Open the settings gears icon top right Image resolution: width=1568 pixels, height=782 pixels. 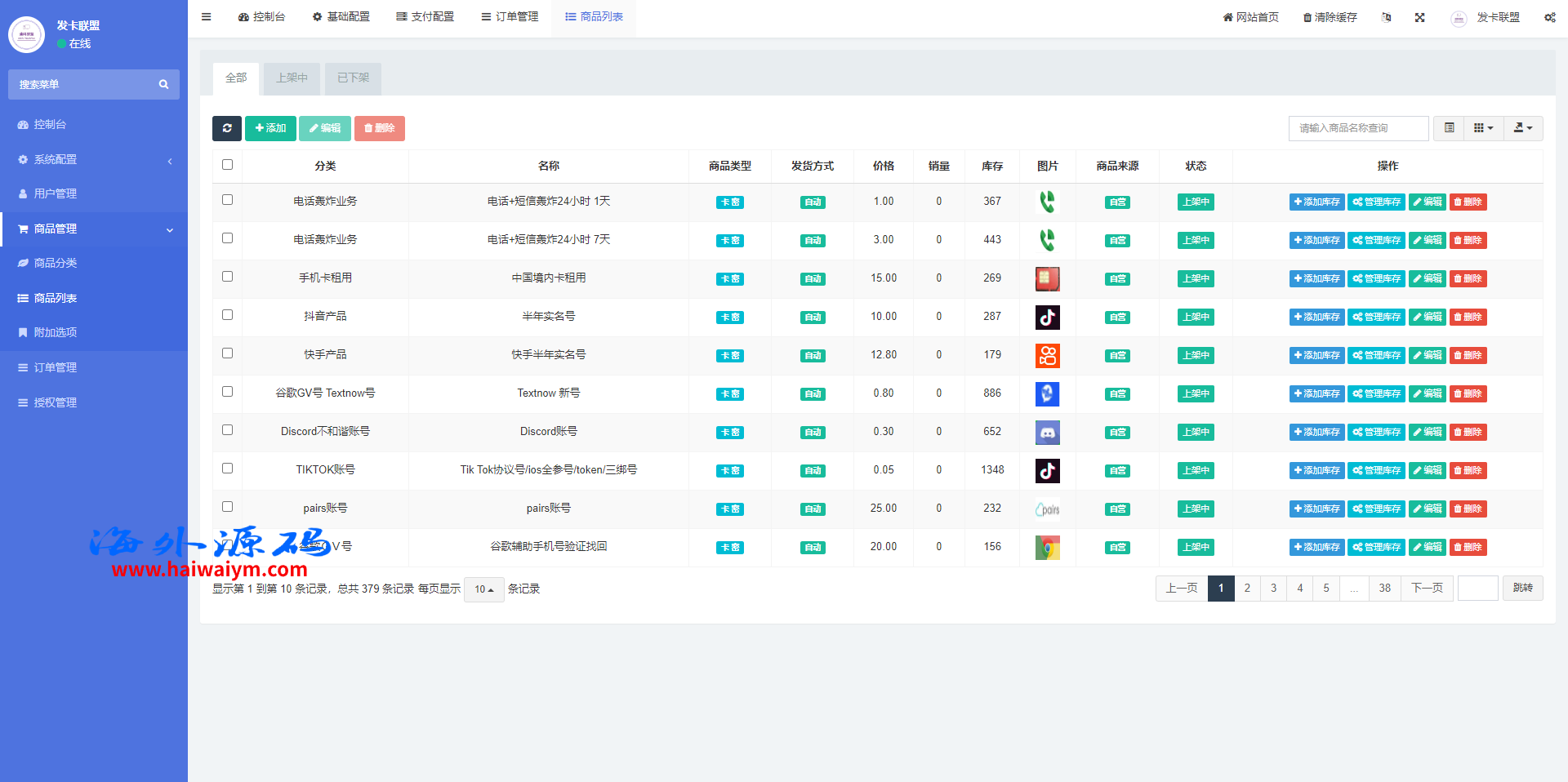(x=1549, y=17)
